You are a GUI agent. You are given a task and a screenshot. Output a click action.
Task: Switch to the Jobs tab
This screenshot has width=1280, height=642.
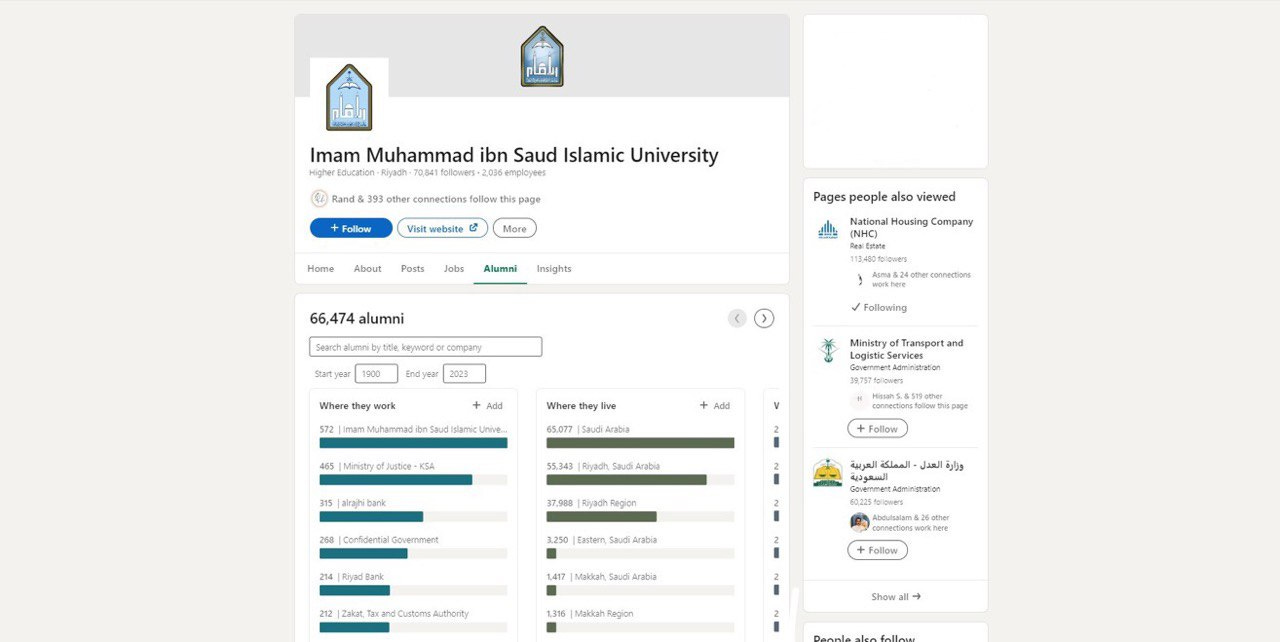tap(454, 268)
